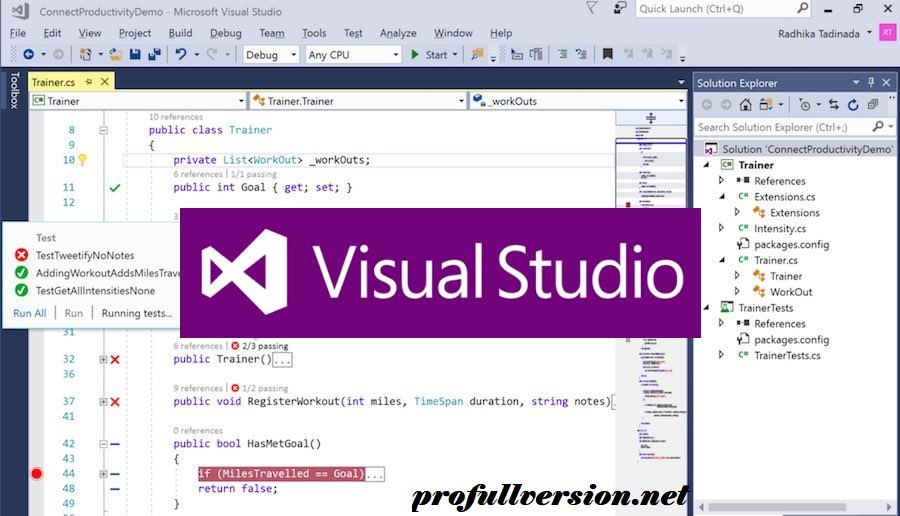Select packages.config under TrainerTests
The height and width of the screenshot is (516, 900).
coord(791,339)
